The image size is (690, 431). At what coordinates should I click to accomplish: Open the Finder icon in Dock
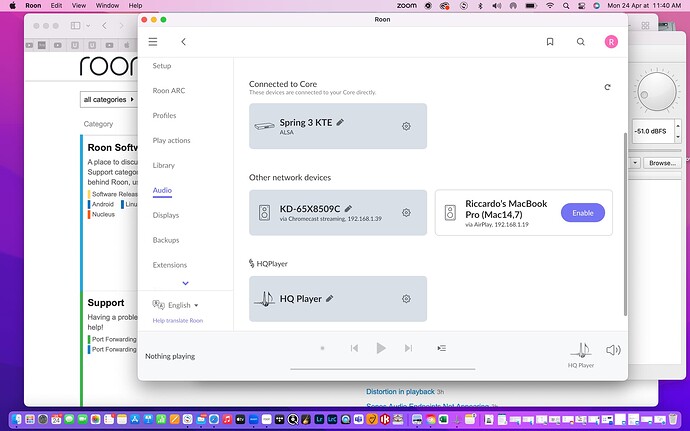point(17,419)
